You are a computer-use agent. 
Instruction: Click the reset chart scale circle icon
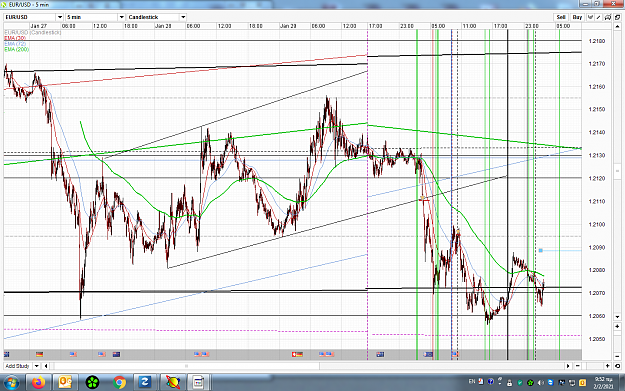click(617, 366)
